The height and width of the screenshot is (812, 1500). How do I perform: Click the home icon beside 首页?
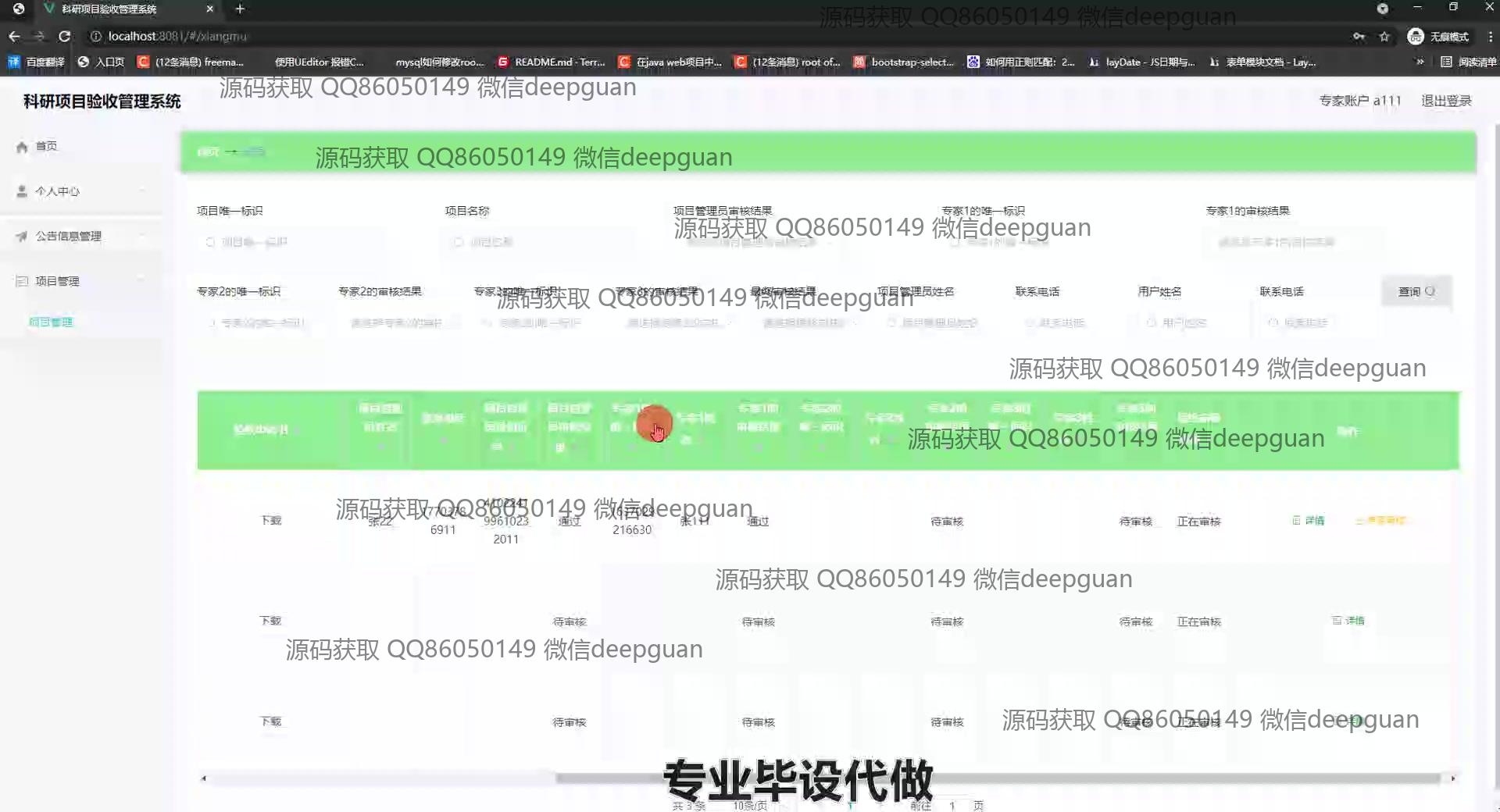click(x=22, y=147)
